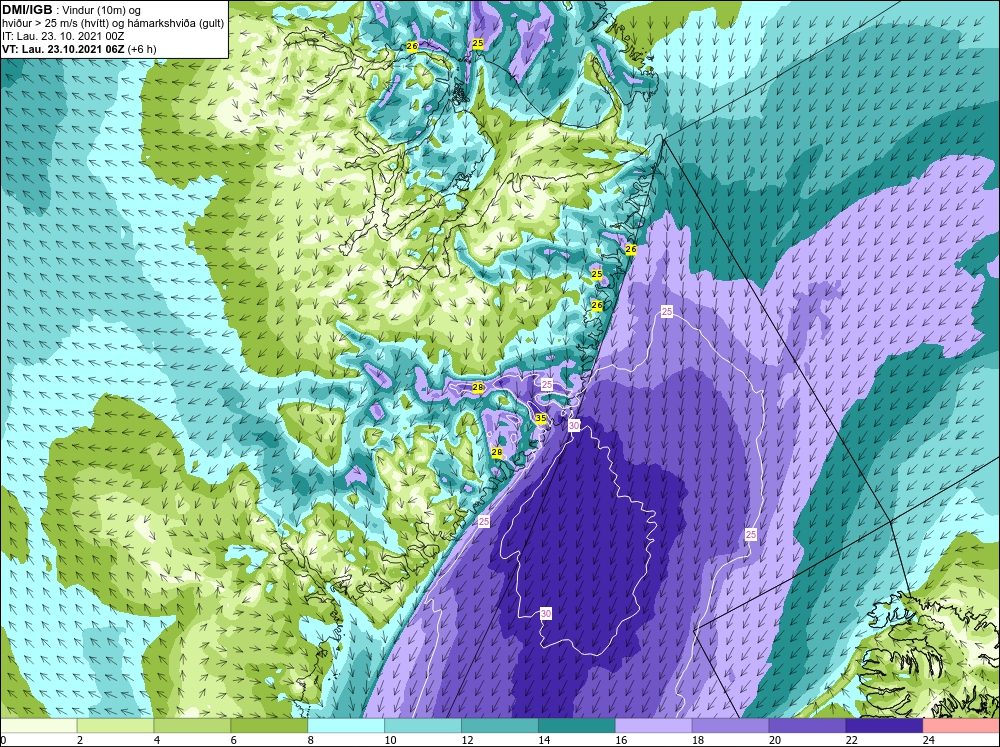Click the olive green 6–8 m/s legend swatch
Screen dimensions: 1000x747
tap(269, 726)
